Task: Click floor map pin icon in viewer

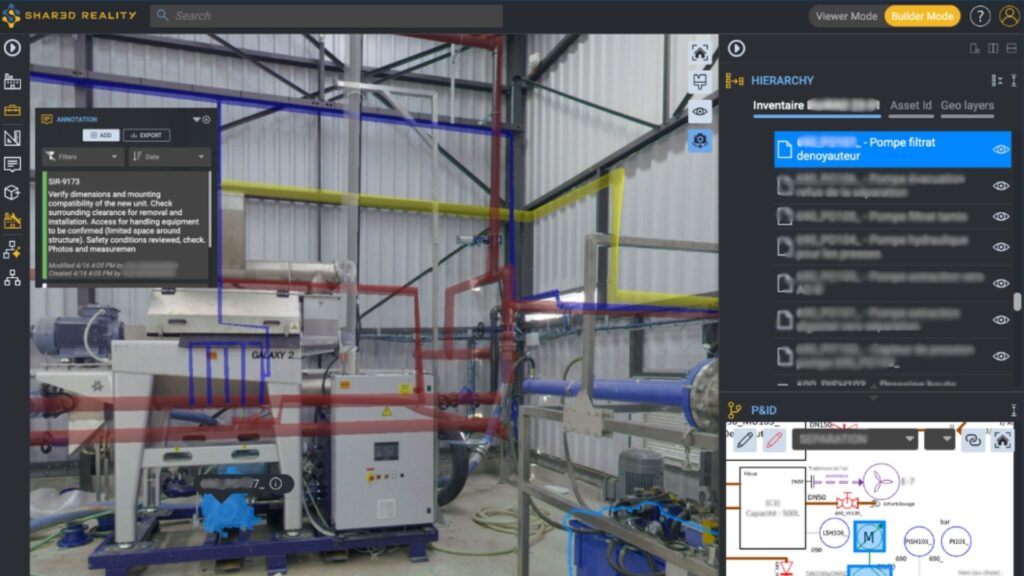Action: [699, 82]
